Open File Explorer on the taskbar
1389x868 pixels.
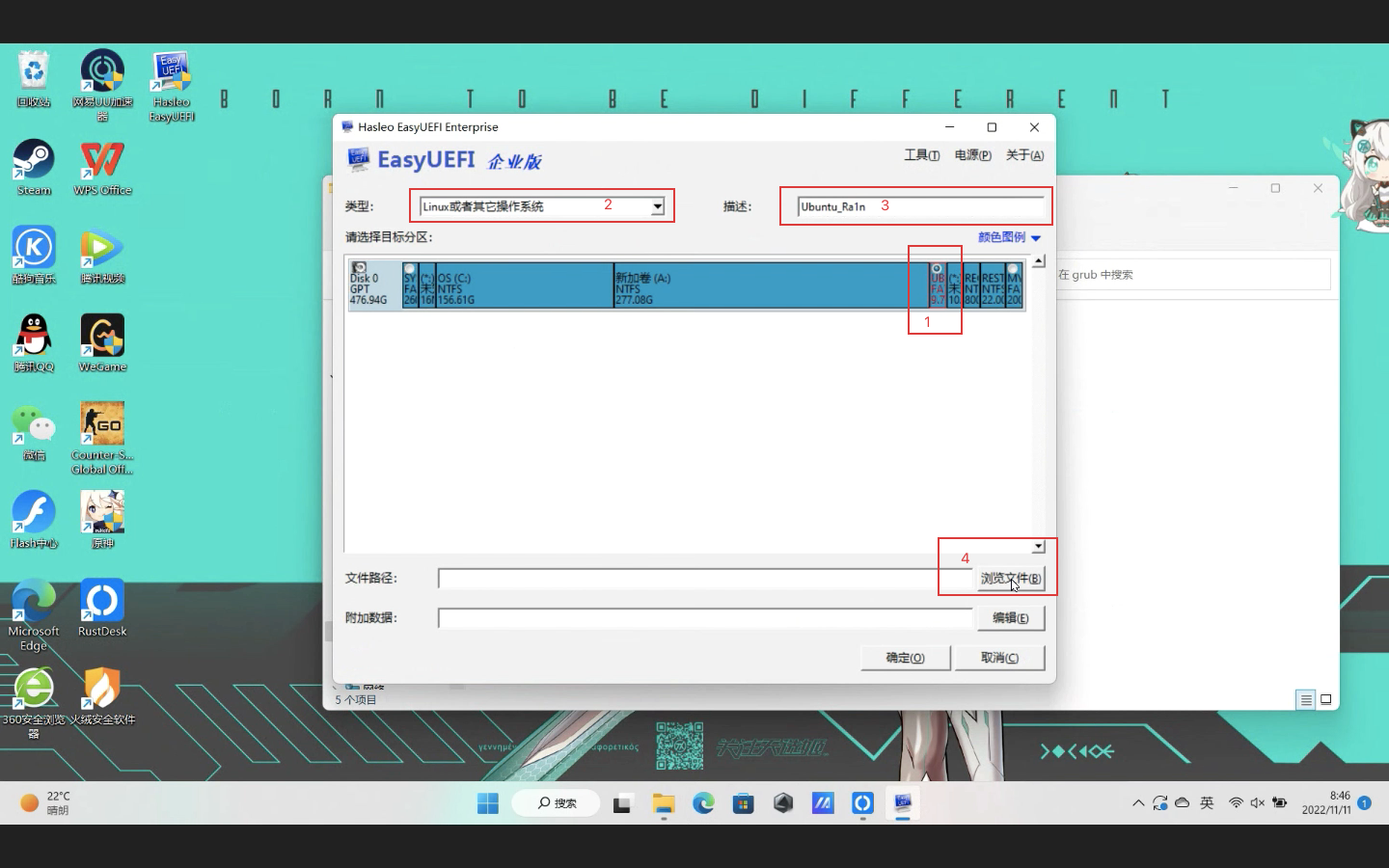663,803
